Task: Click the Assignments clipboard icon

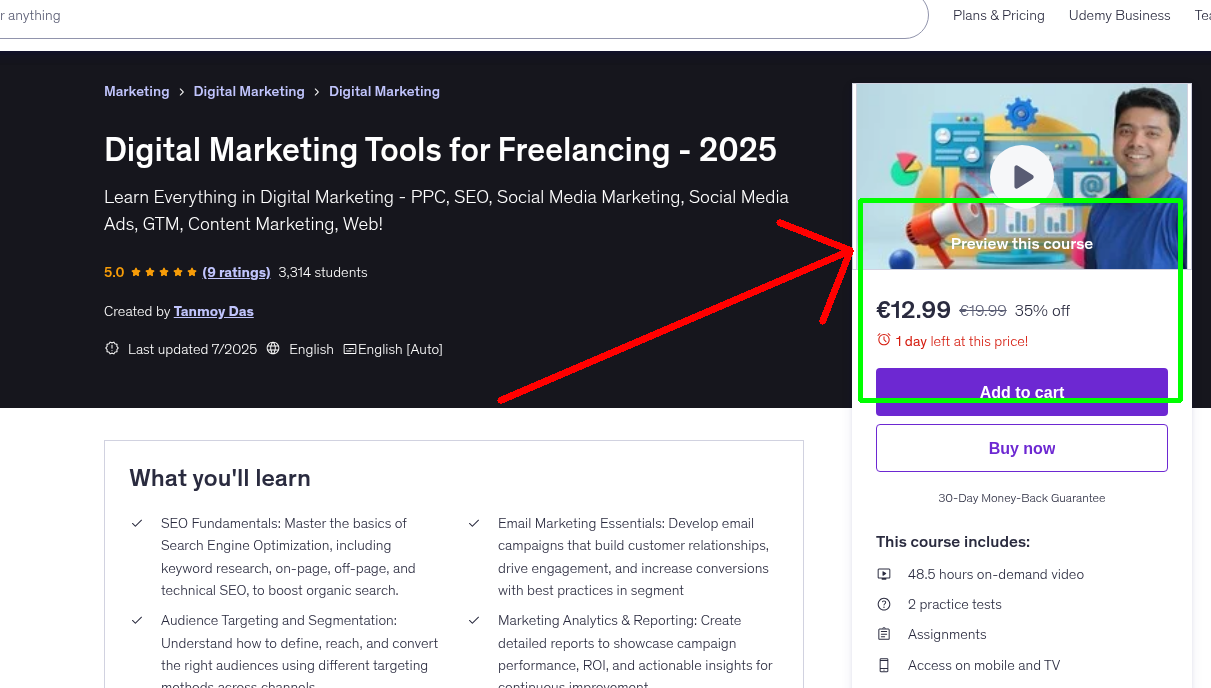Action: (x=884, y=634)
